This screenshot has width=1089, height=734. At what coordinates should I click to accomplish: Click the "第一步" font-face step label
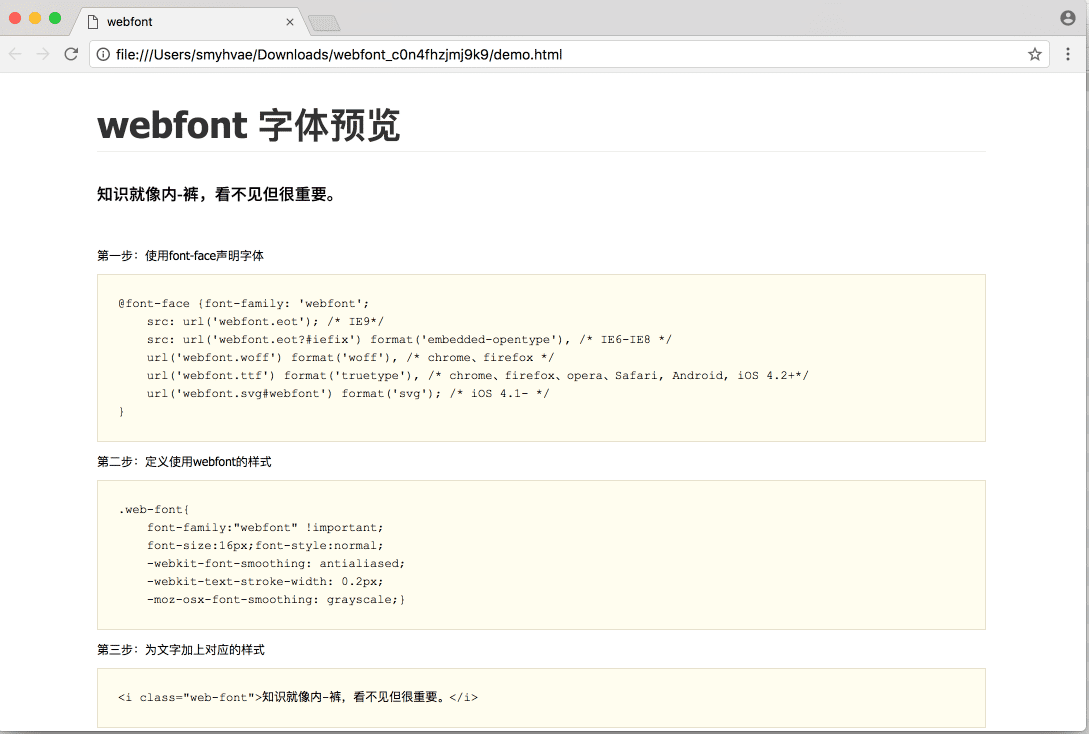point(180,256)
